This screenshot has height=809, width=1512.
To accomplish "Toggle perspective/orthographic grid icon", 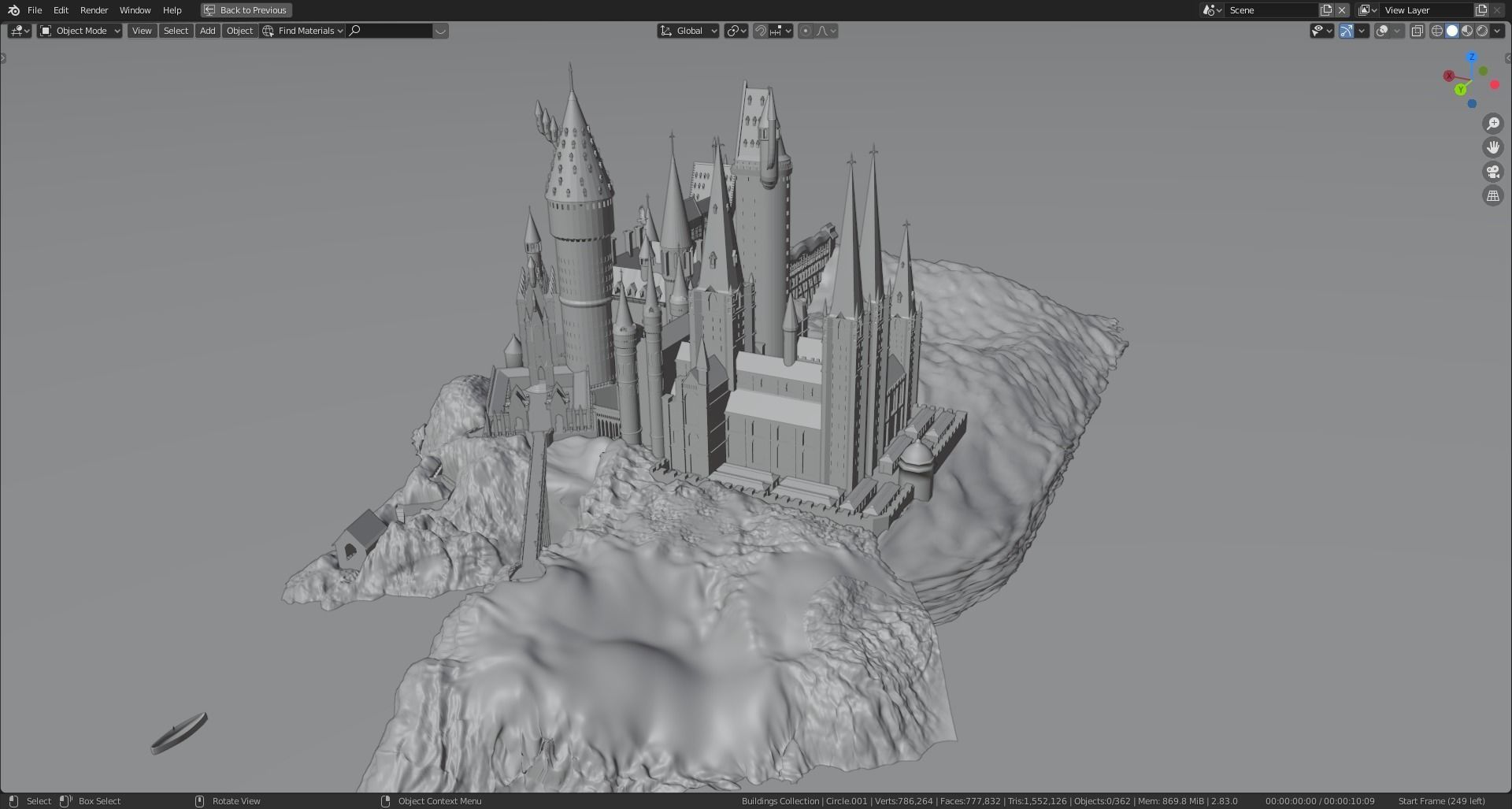I will [1493, 195].
